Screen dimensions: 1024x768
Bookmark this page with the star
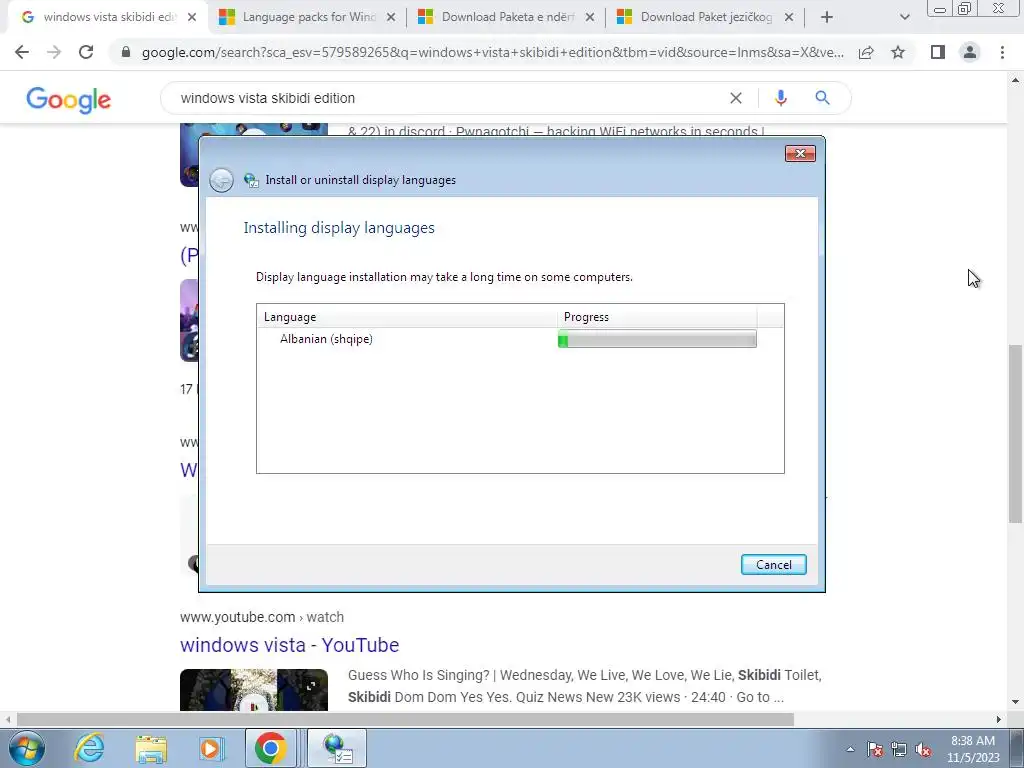898,52
